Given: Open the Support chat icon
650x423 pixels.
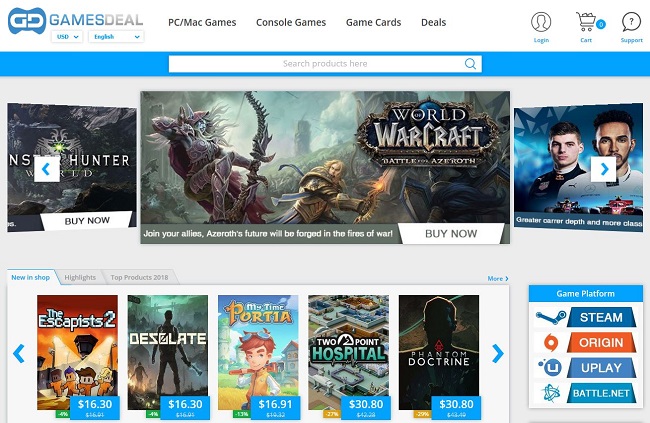Looking at the screenshot, I should [x=631, y=22].
